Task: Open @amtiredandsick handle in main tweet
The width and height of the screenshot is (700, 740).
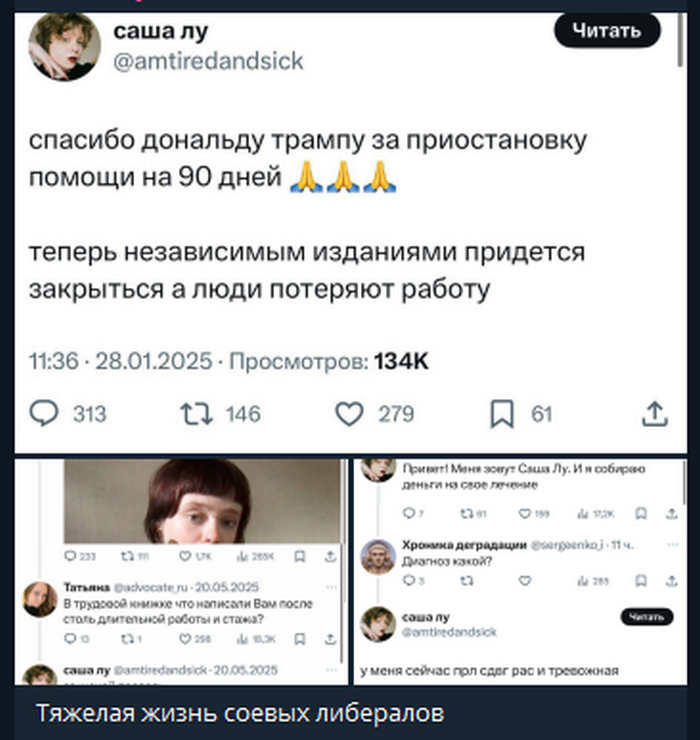Action: [208, 61]
